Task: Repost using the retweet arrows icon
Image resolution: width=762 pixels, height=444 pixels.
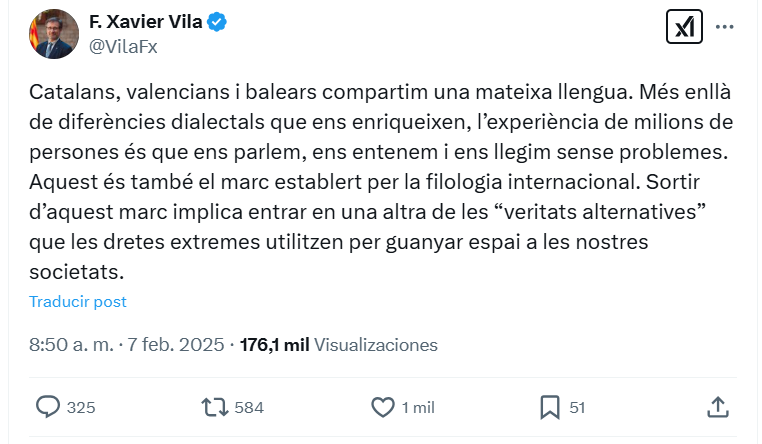Action: tap(214, 406)
